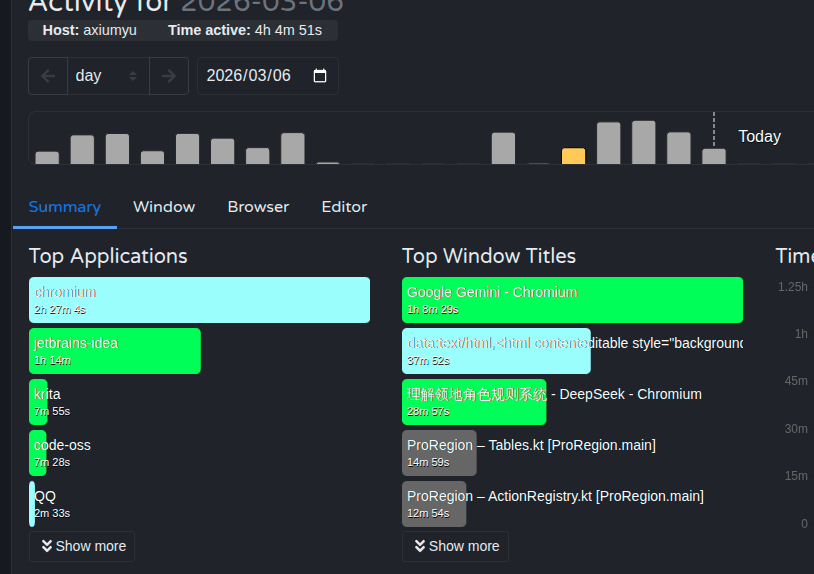Screen dimensions: 814x574
Task: Select the ProRegion Tables.kt window entry
Action: (x=530, y=452)
